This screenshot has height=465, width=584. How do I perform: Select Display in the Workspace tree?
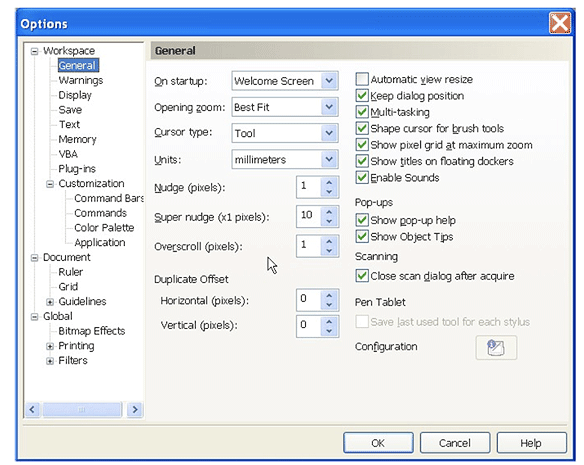tap(75, 95)
